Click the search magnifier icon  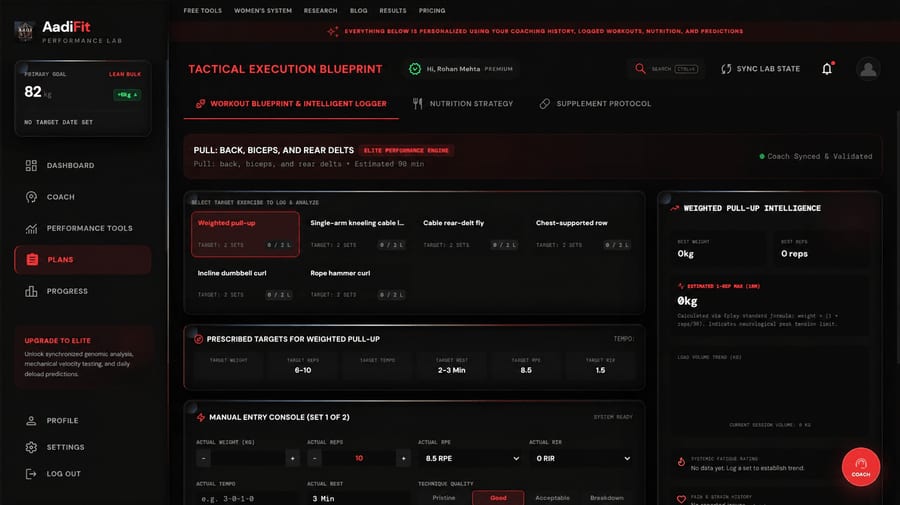tap(640, 69)
